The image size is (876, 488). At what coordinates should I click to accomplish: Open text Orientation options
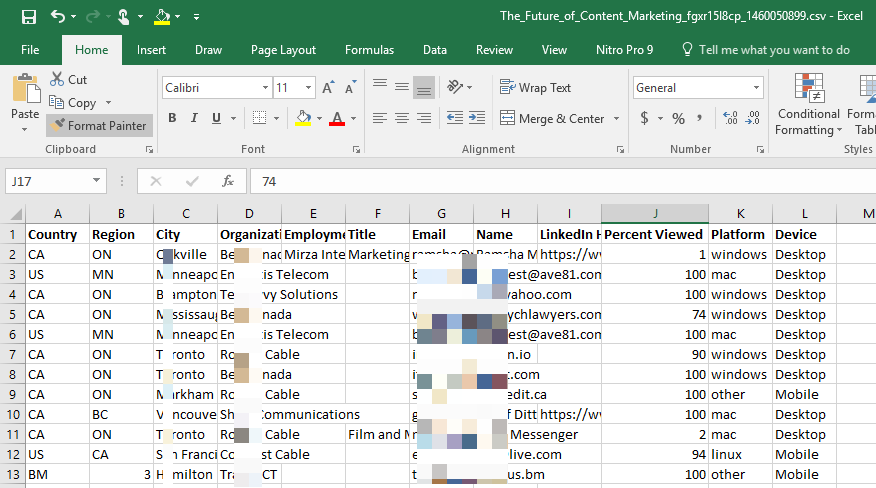455,87
